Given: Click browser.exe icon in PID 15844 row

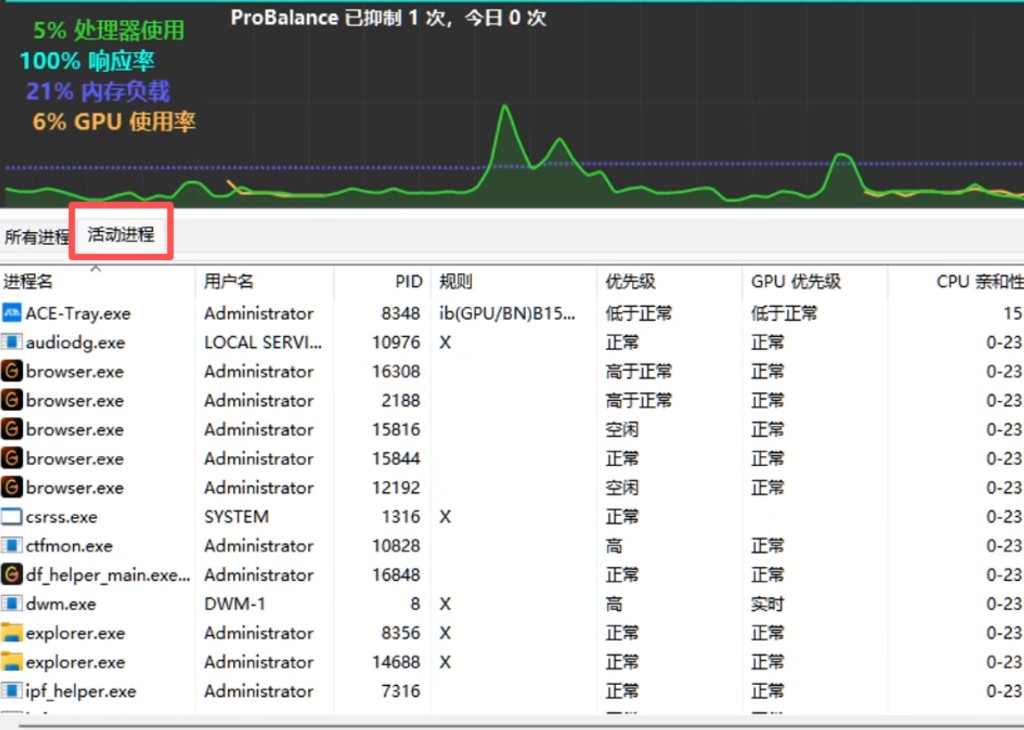Looking at the screenshot, I should (12, 458).
